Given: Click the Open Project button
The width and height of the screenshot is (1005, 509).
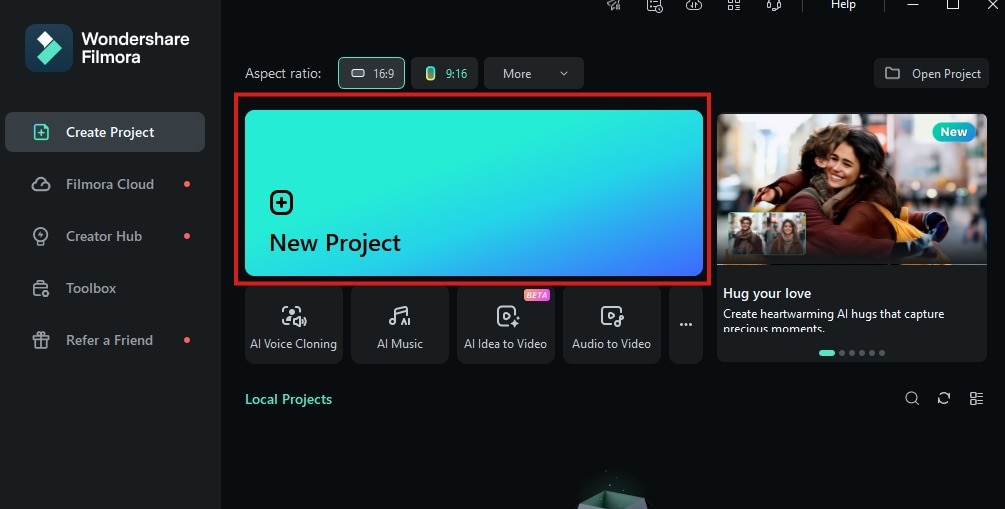Looking at the screenshot, I should pos(931,73).
